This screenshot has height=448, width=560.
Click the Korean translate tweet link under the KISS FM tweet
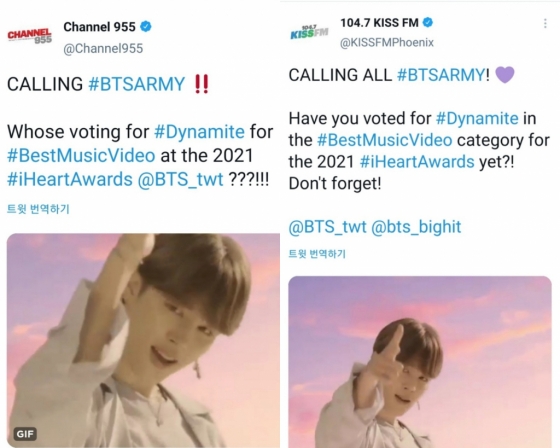tap(317, 254)
